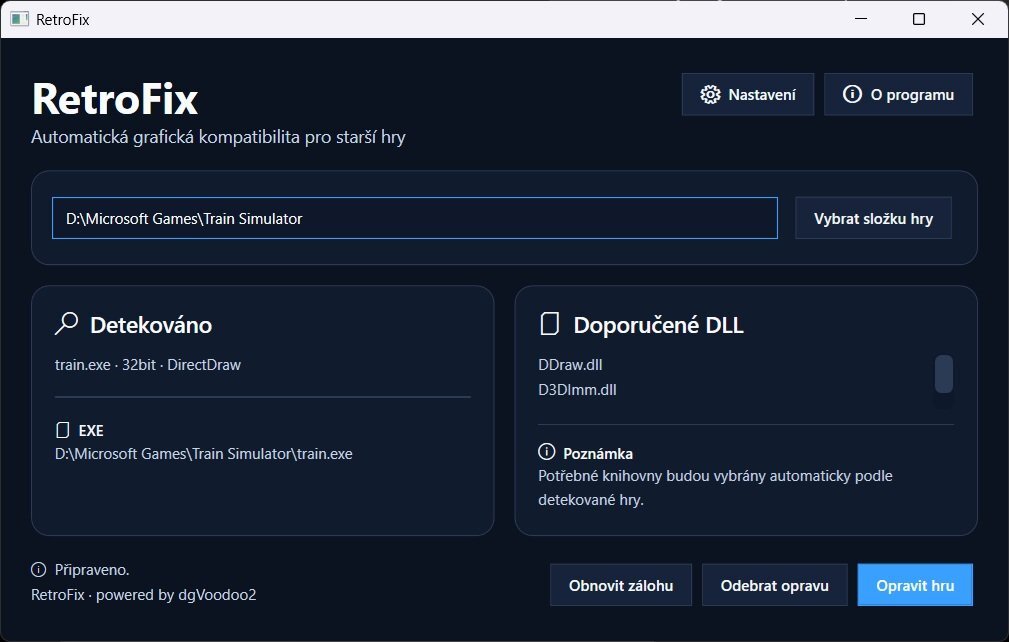Click the small file icon beside EXE
This screenshot has width=1009, height=642.
62,430
